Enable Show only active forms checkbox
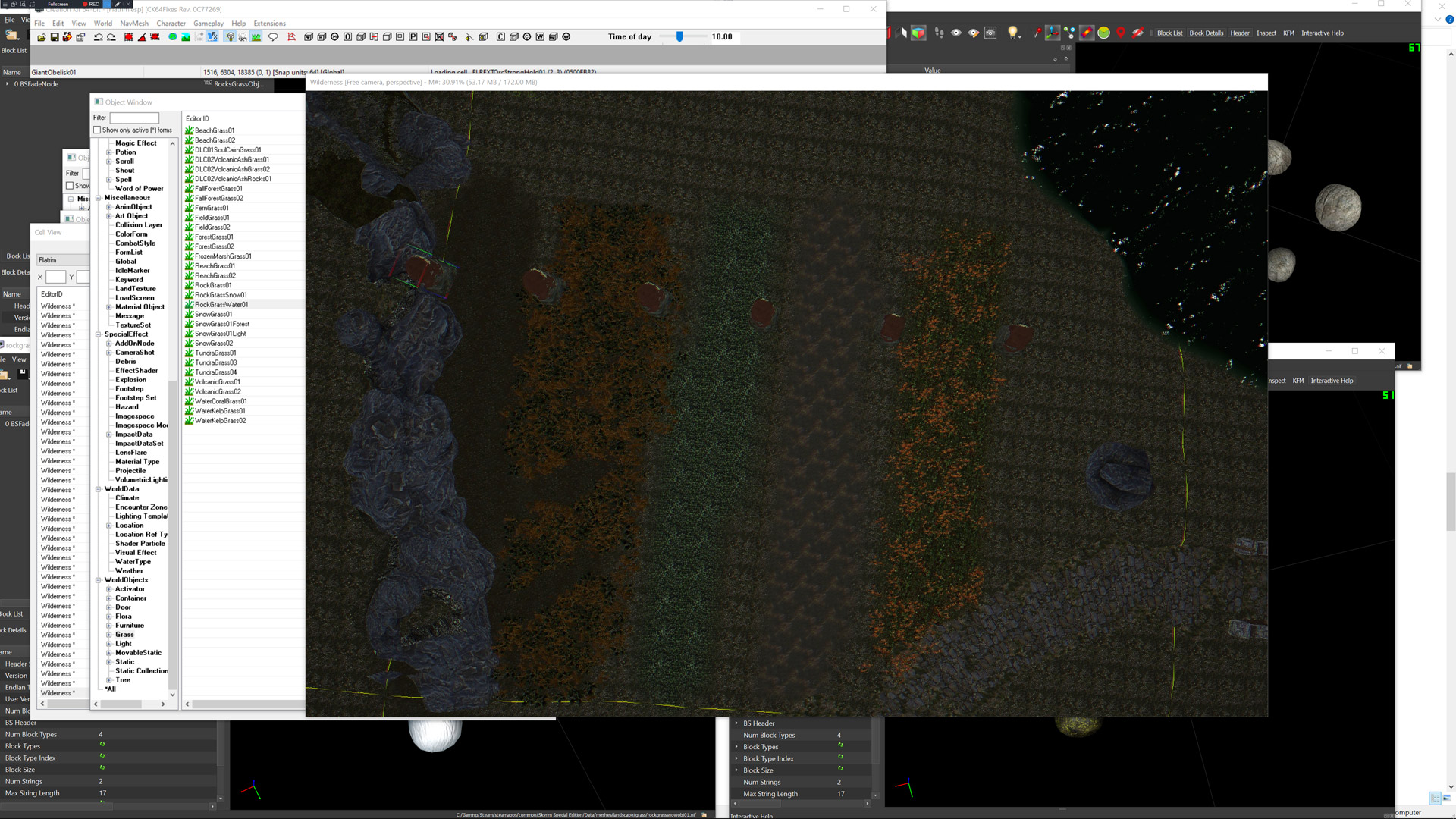Image resolution: width=1456 pixels, height=819 pixels. 97,130
